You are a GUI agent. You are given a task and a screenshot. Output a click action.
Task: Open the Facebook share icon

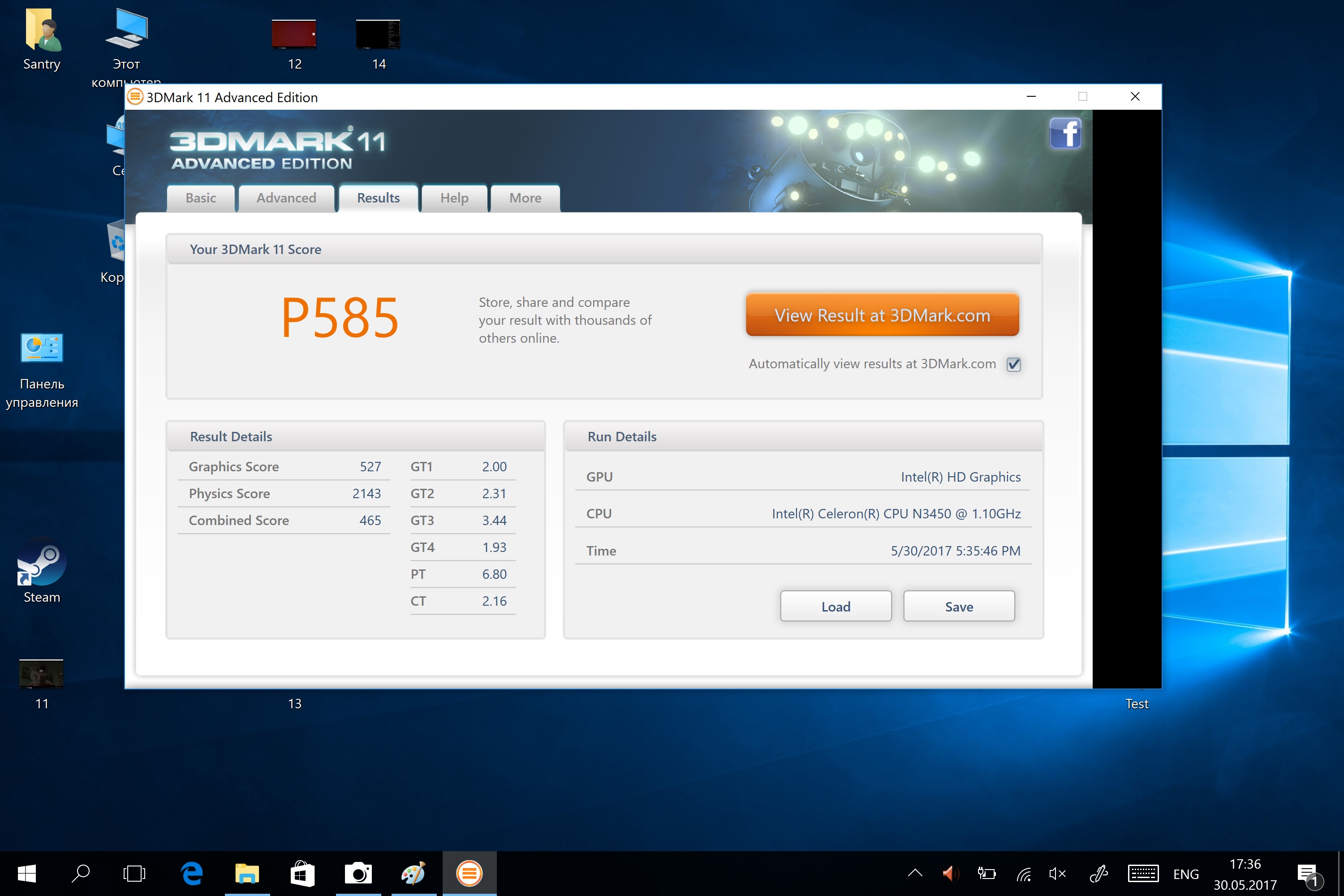click(x=1065, y=133)
